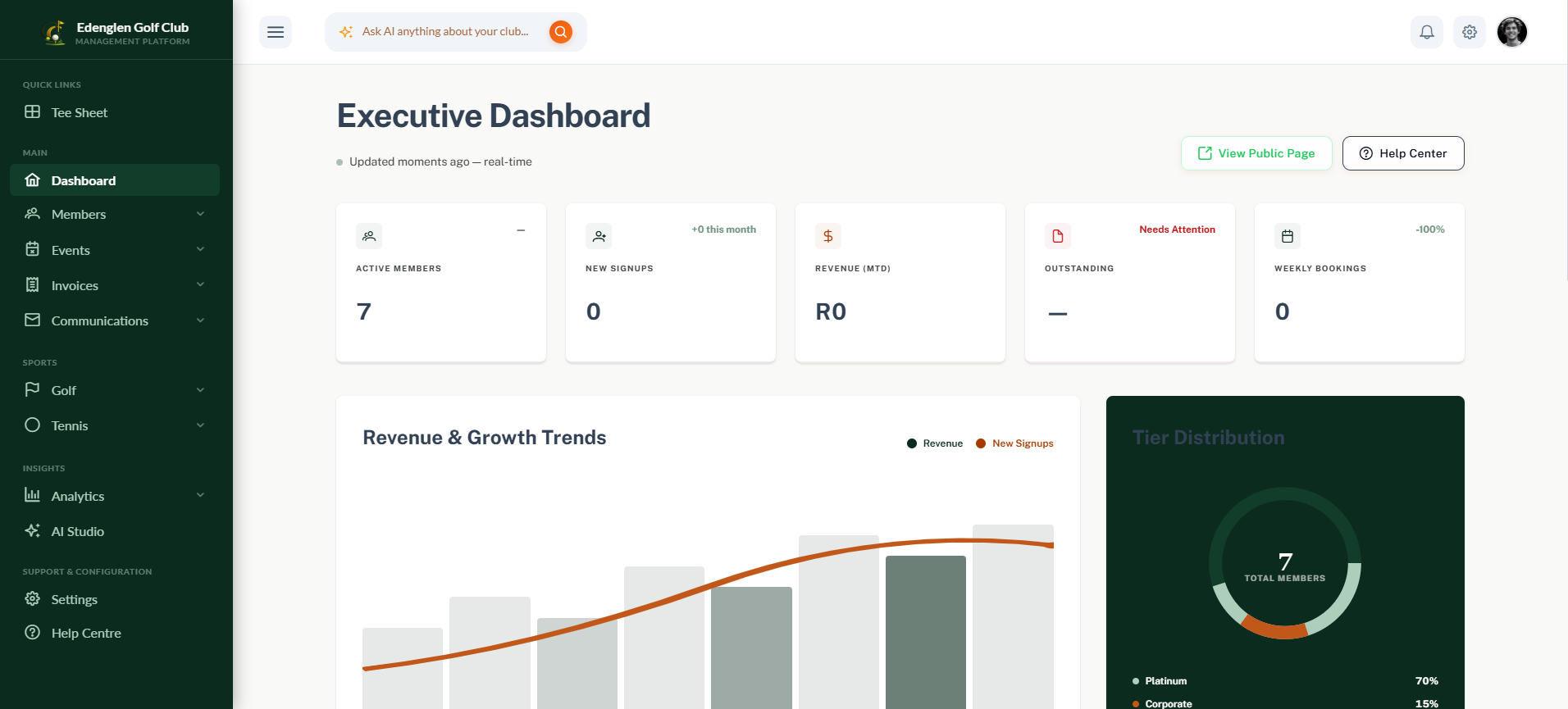Click the Corporate 15% tier row
Screen dimensions: 1568x709
[x=1285, y=703]
